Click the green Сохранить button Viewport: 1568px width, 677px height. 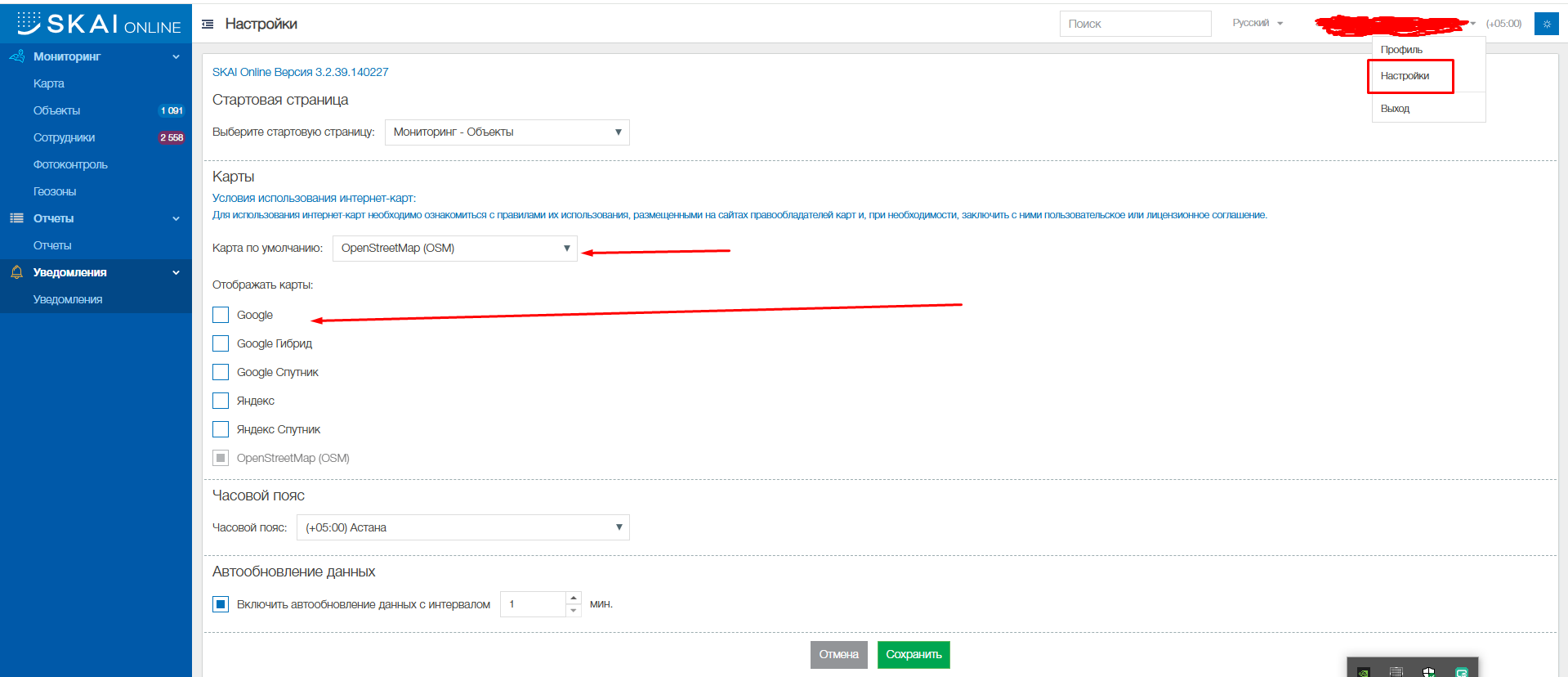click(x=914, y=654)
